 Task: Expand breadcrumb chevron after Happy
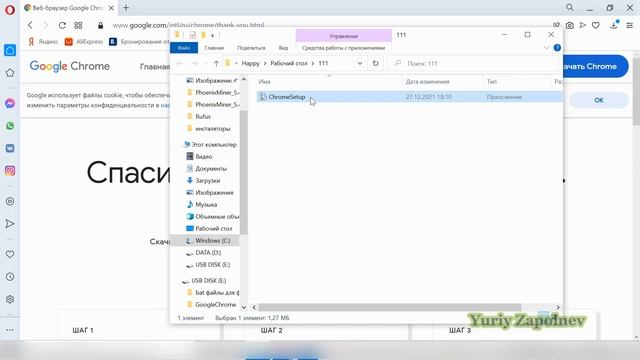point(265,63)
